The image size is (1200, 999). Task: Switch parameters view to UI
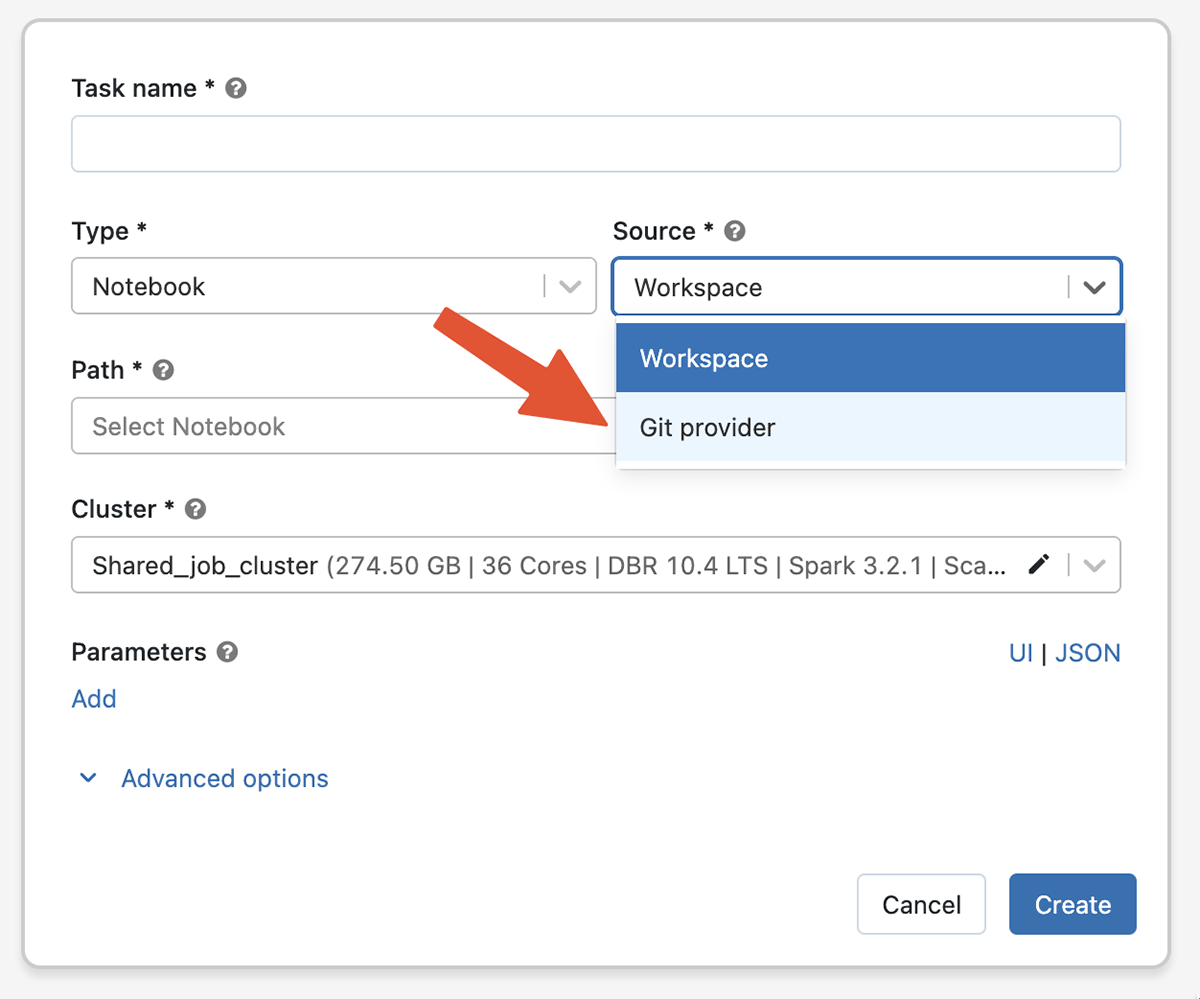click(1021, 653)
